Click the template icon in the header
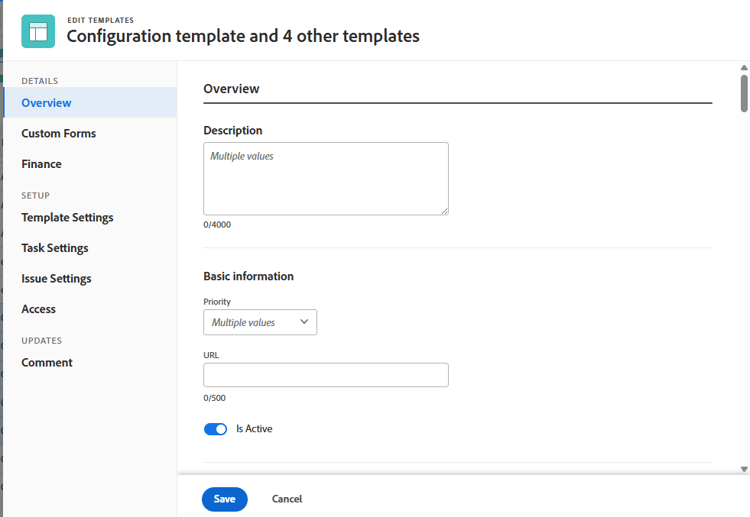 click(x=38, y=31)
